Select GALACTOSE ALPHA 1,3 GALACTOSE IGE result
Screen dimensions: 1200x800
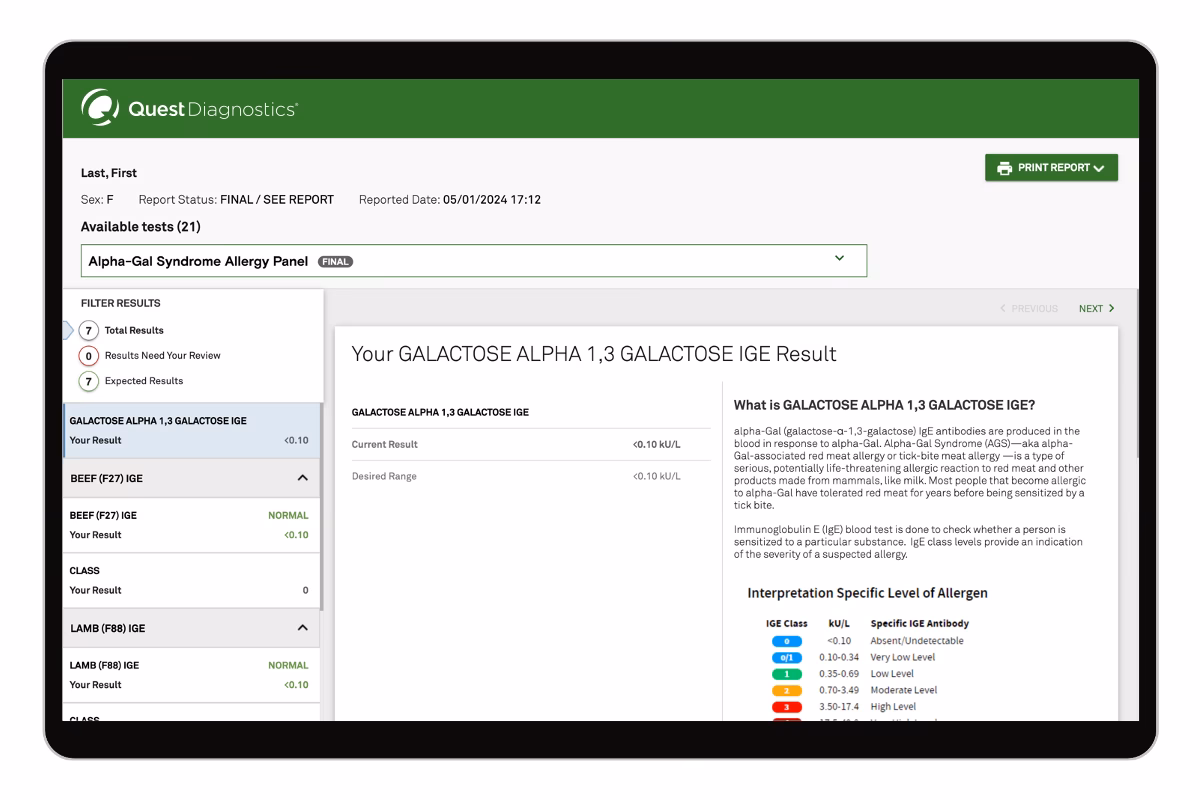(x=190, y=430)
